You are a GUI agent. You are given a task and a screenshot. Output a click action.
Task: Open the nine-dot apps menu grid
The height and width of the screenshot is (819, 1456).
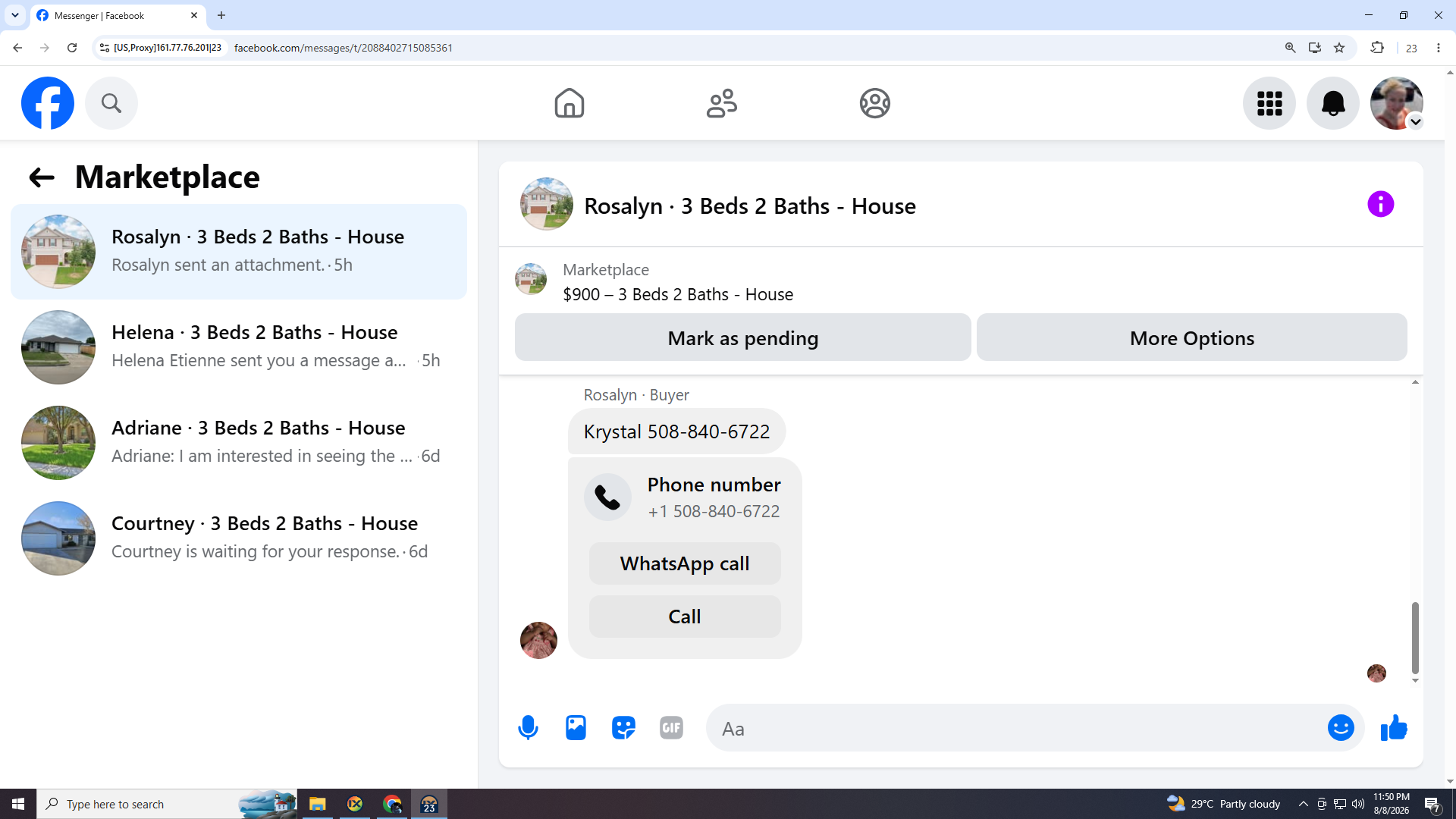click(x=1269, y=103)
